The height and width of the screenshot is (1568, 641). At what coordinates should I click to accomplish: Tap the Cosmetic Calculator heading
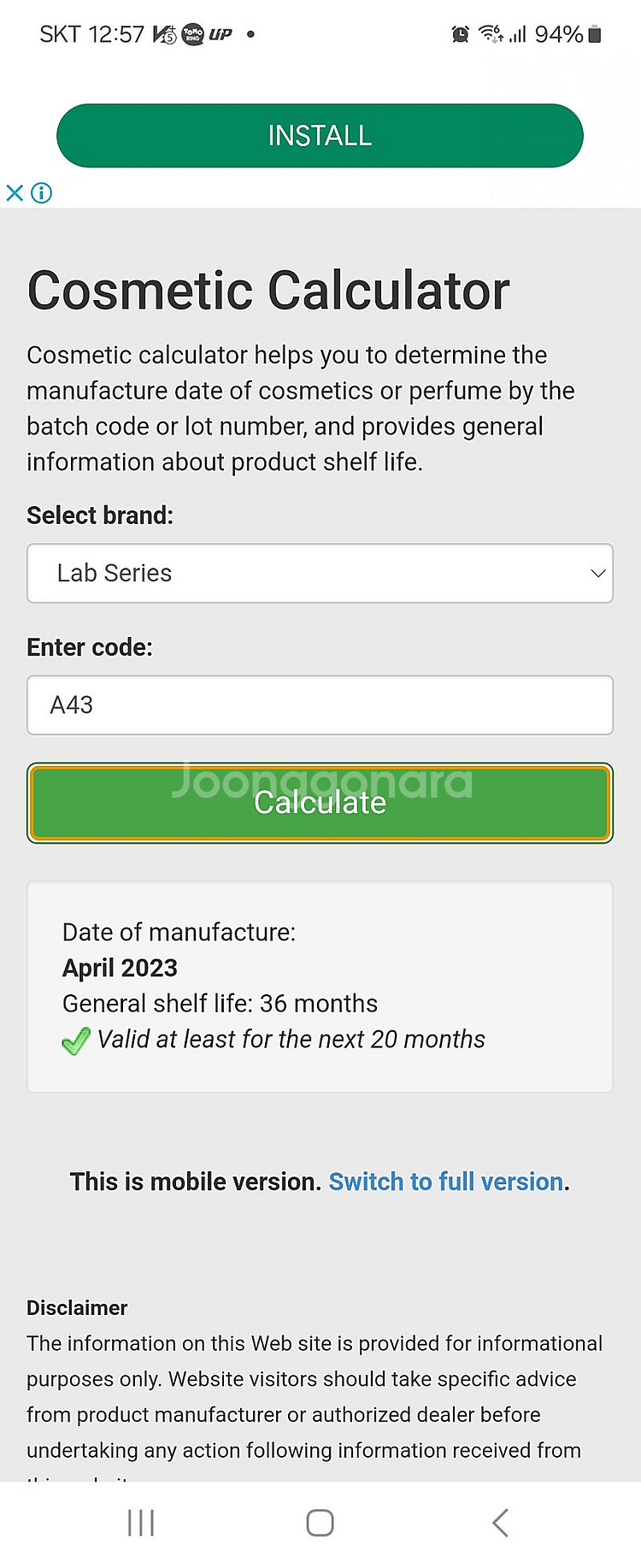pos(268,291)
